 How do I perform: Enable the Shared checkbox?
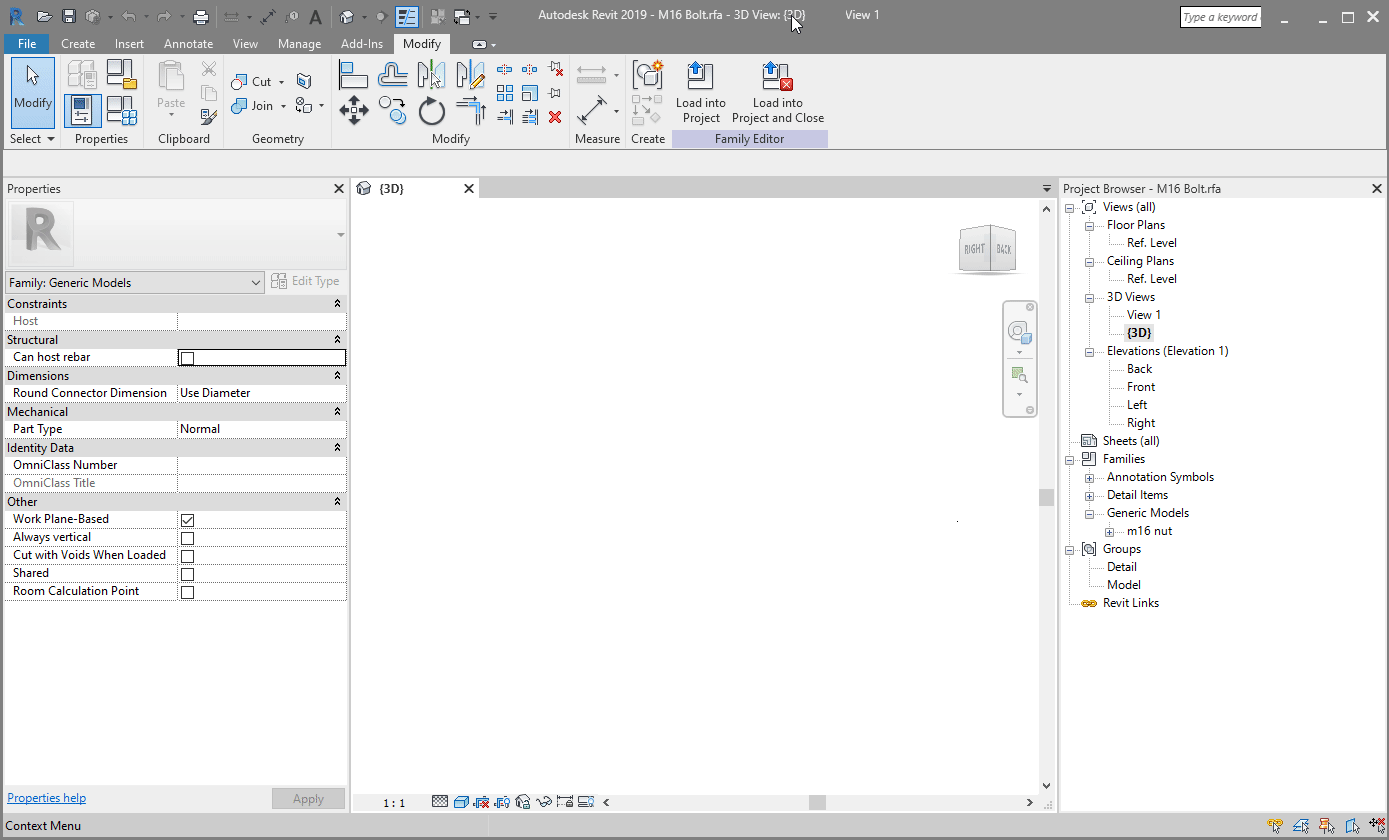187,573
